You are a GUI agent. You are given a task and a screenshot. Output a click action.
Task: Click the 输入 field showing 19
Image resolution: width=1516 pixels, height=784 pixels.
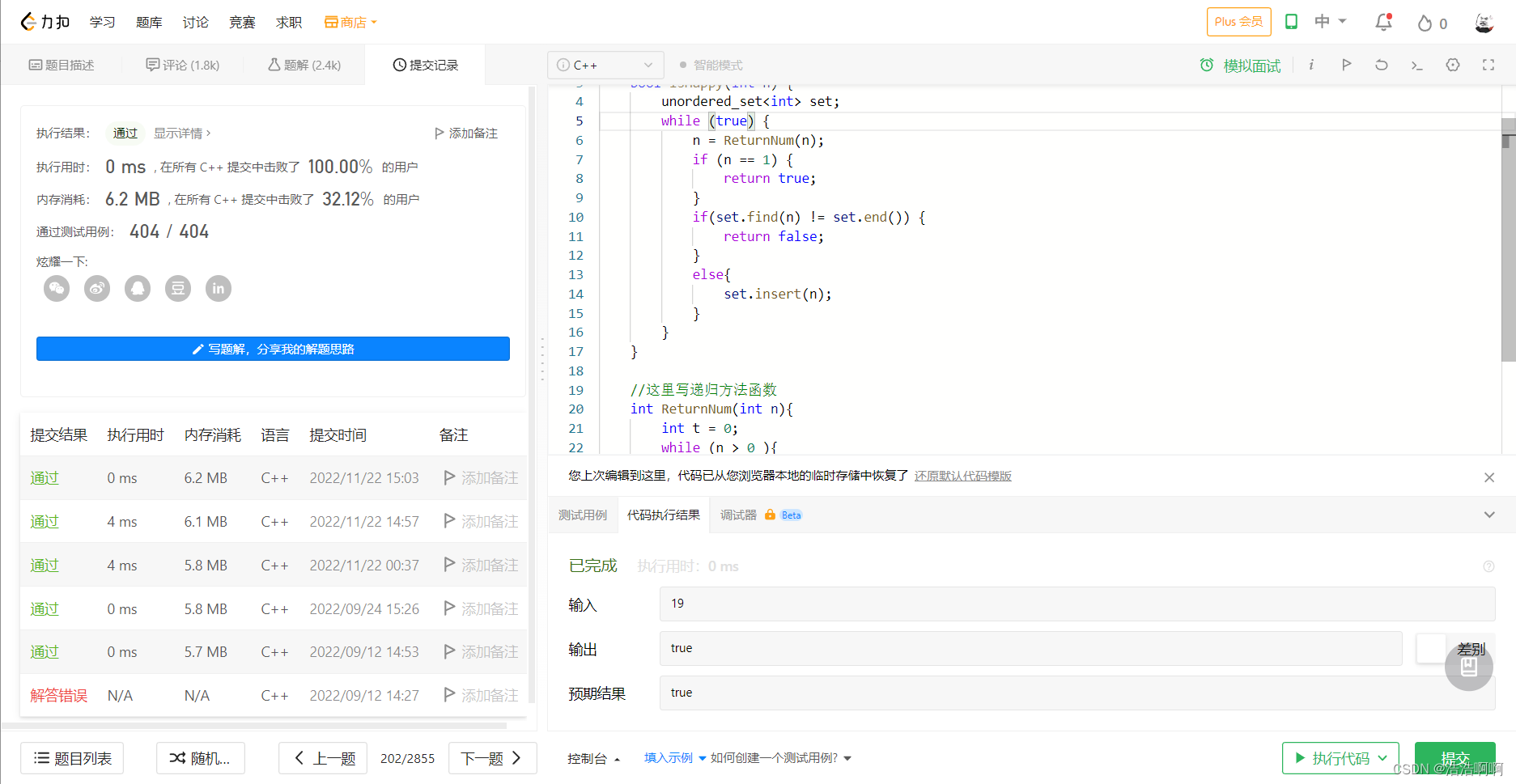[x=1077, y=604]
